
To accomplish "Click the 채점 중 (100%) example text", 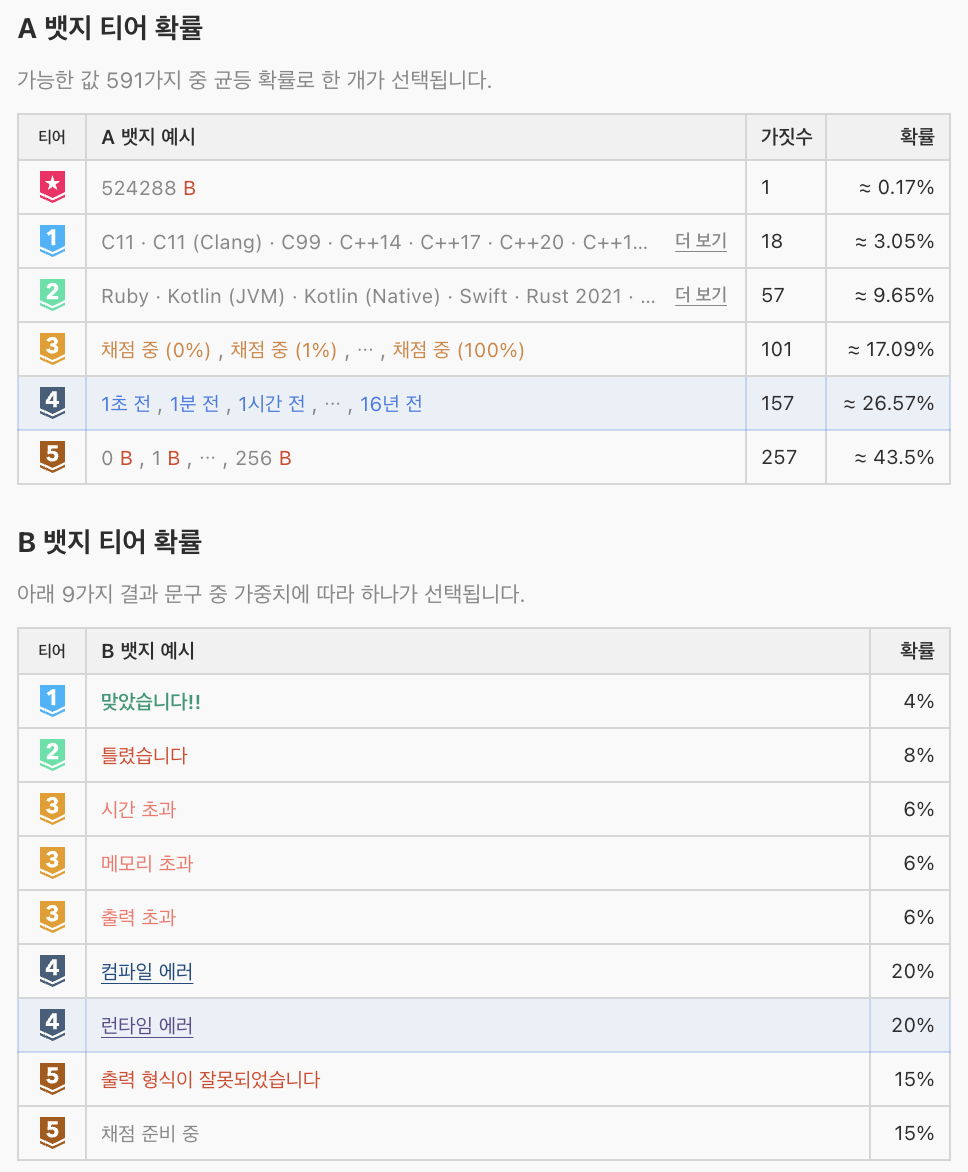I will pyautogui.click(x=458, y=349).
